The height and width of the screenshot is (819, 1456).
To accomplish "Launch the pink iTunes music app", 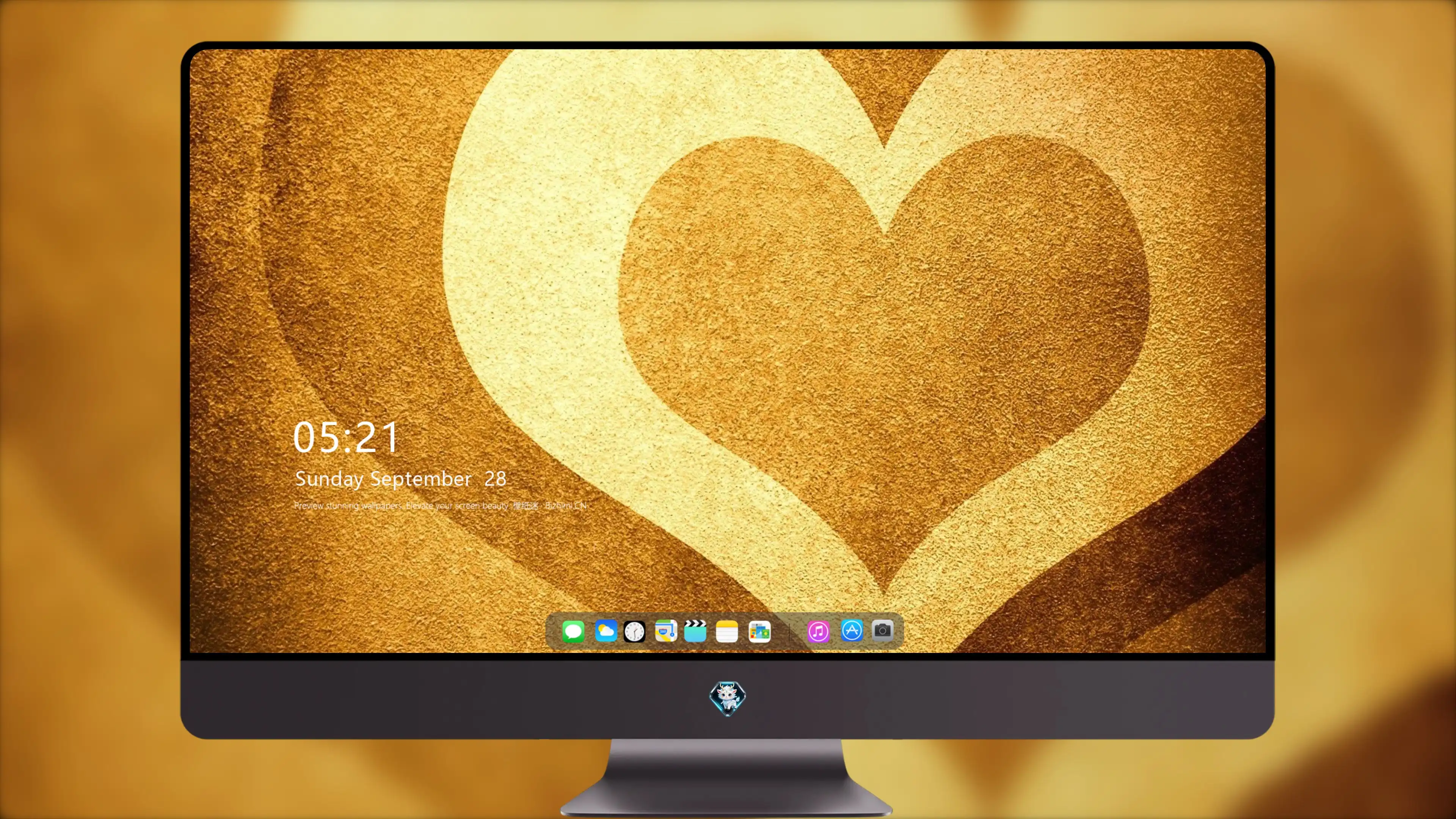I will pos(819,631).
